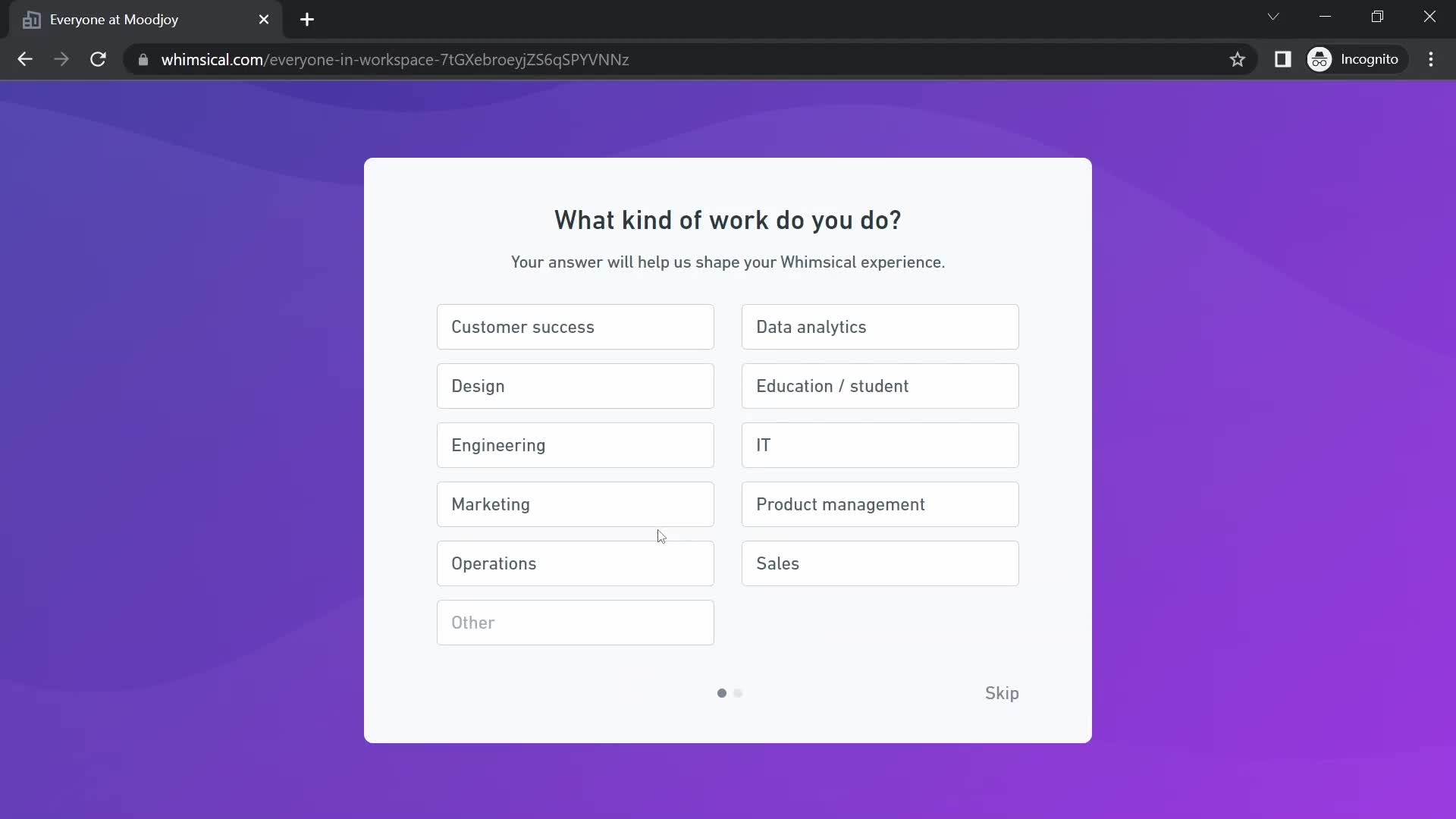Click the Incognito profile icon
The width and height of the screenshot is (1456, 819).
[x=1320, y=59]
